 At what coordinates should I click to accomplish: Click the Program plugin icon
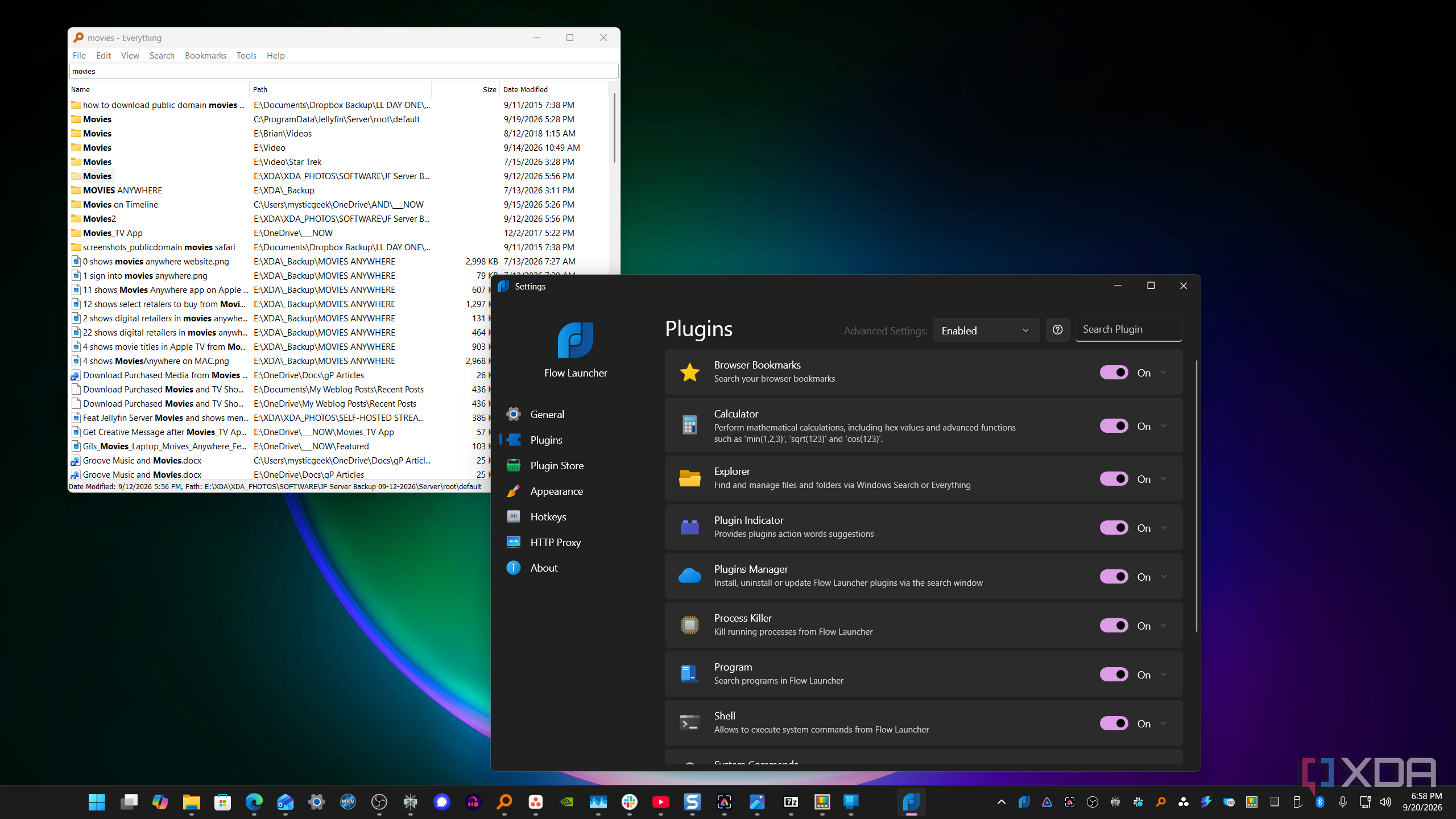pyautogui.click(x=689, y=674)
